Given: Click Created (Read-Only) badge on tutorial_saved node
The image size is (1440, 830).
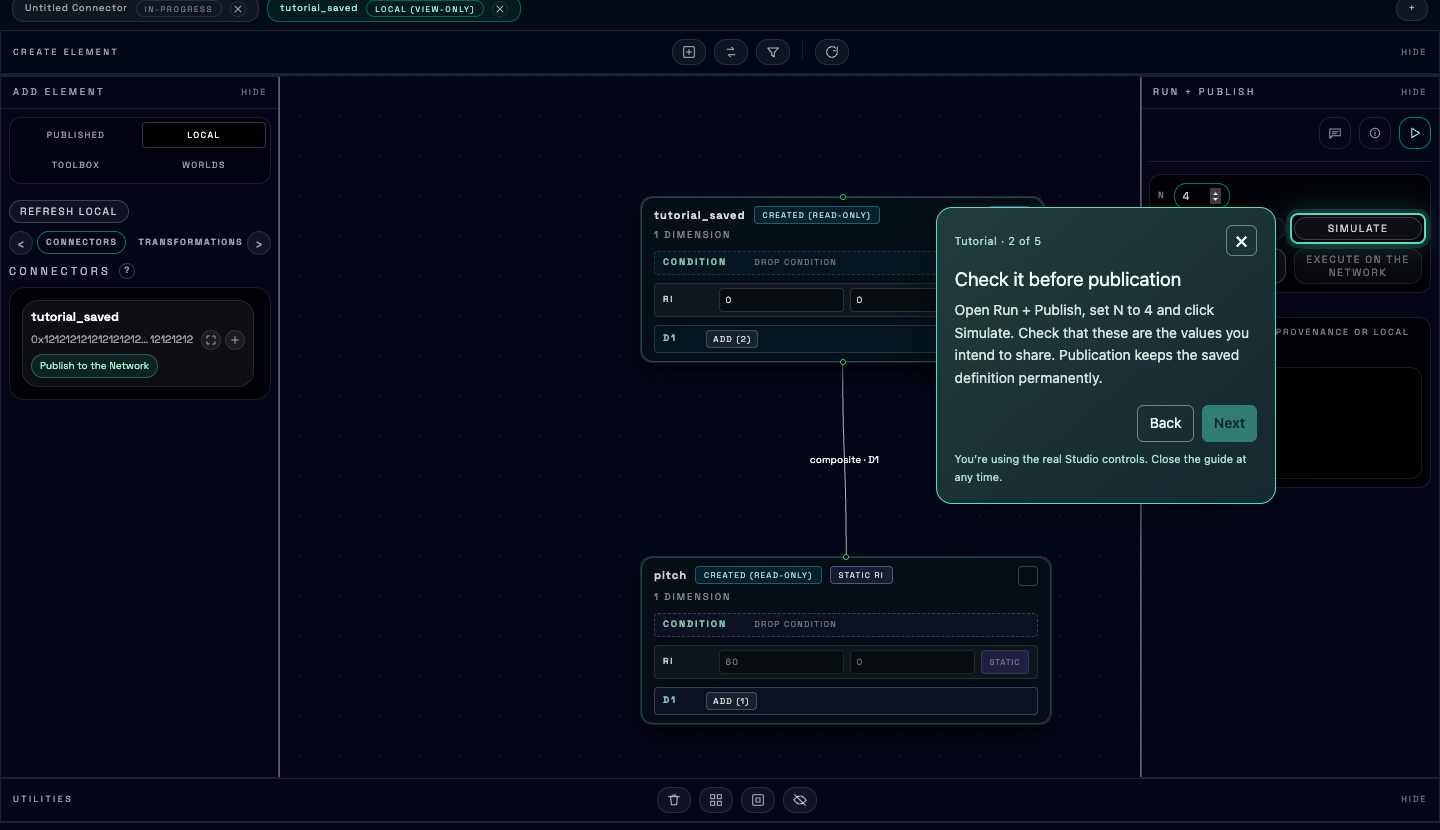Looking at the screenshot, I should tap(817, 215).
